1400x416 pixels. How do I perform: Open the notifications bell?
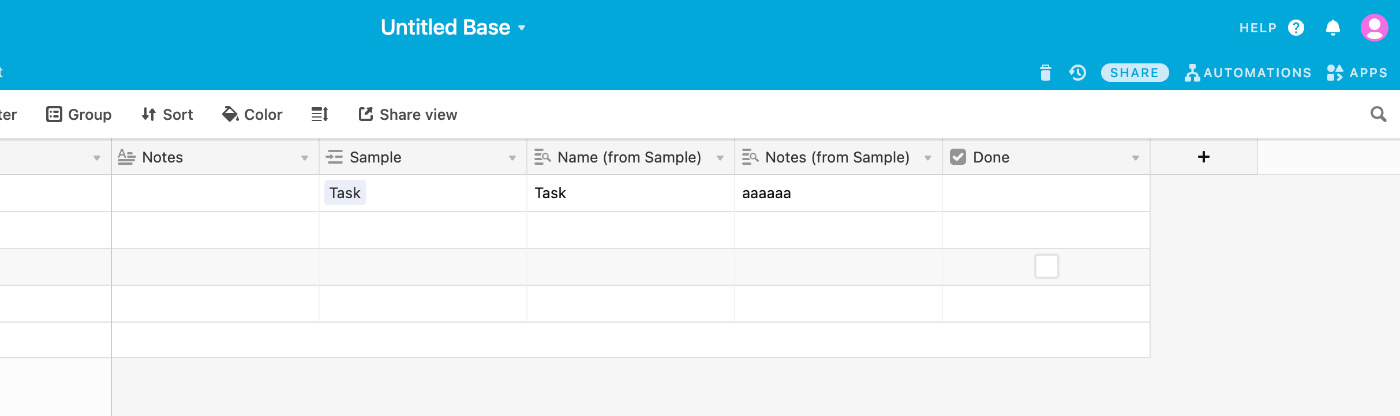(x=1332, y=28)
